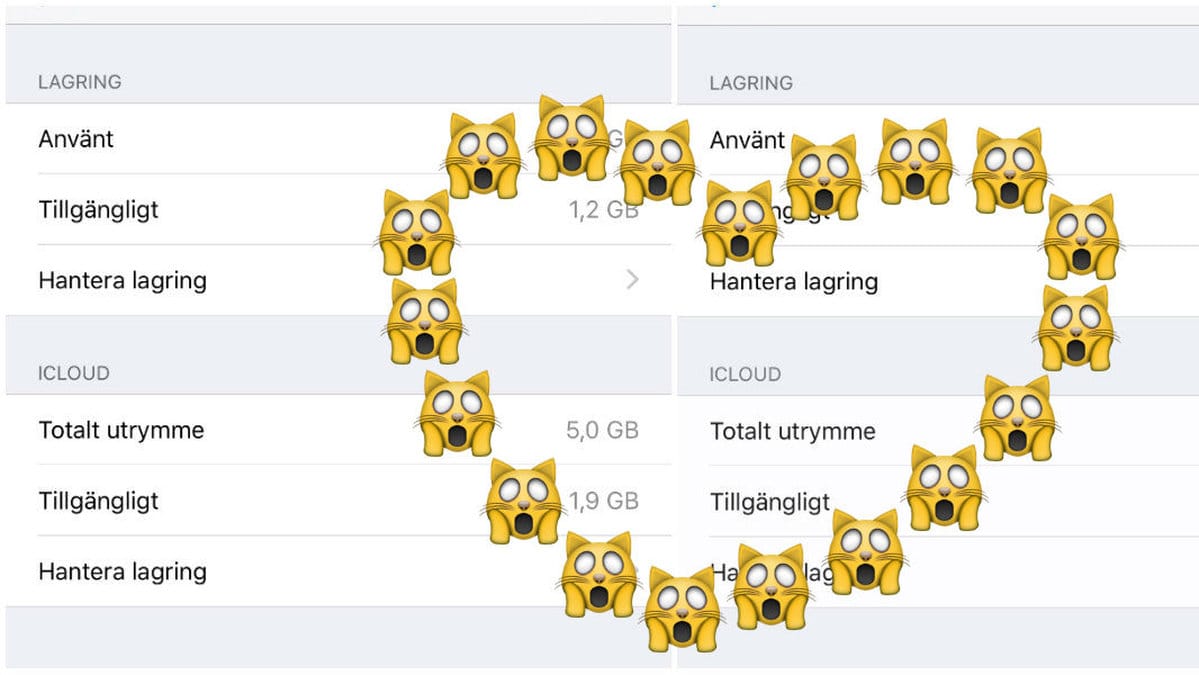The width and height of the screenshot is (1199, 675).
Task: Tap the 1,2 GB Tillgängligt value
Action: click(x=603, y=209)
